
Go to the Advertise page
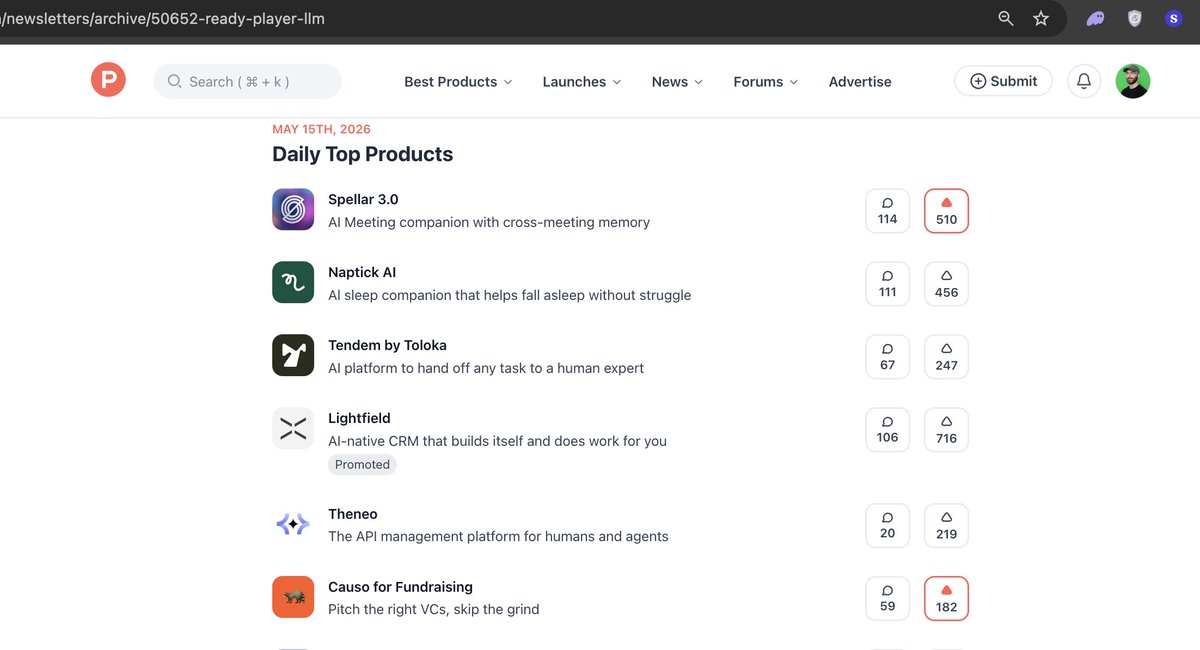click(x=860, y=82)
